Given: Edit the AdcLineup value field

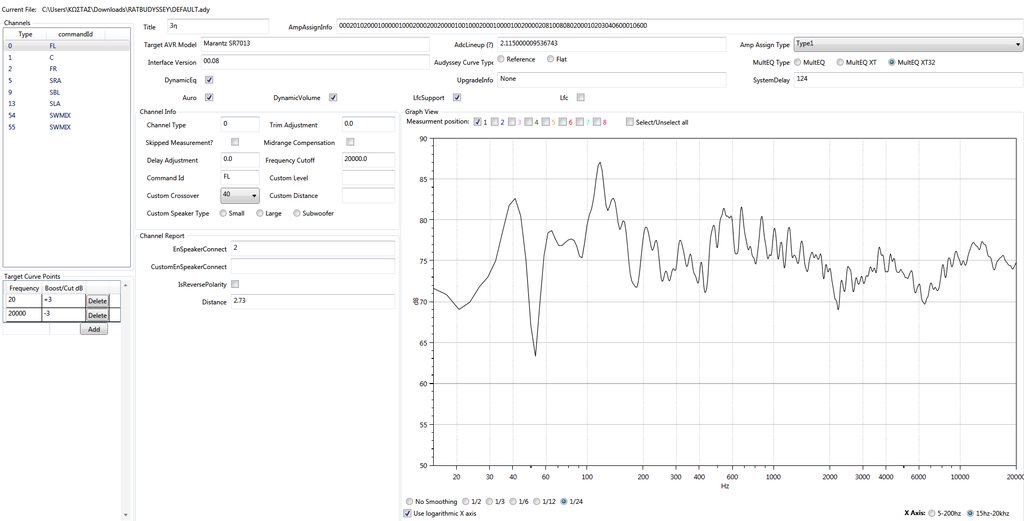Looking at the screenshot, I should pos(612,44).
